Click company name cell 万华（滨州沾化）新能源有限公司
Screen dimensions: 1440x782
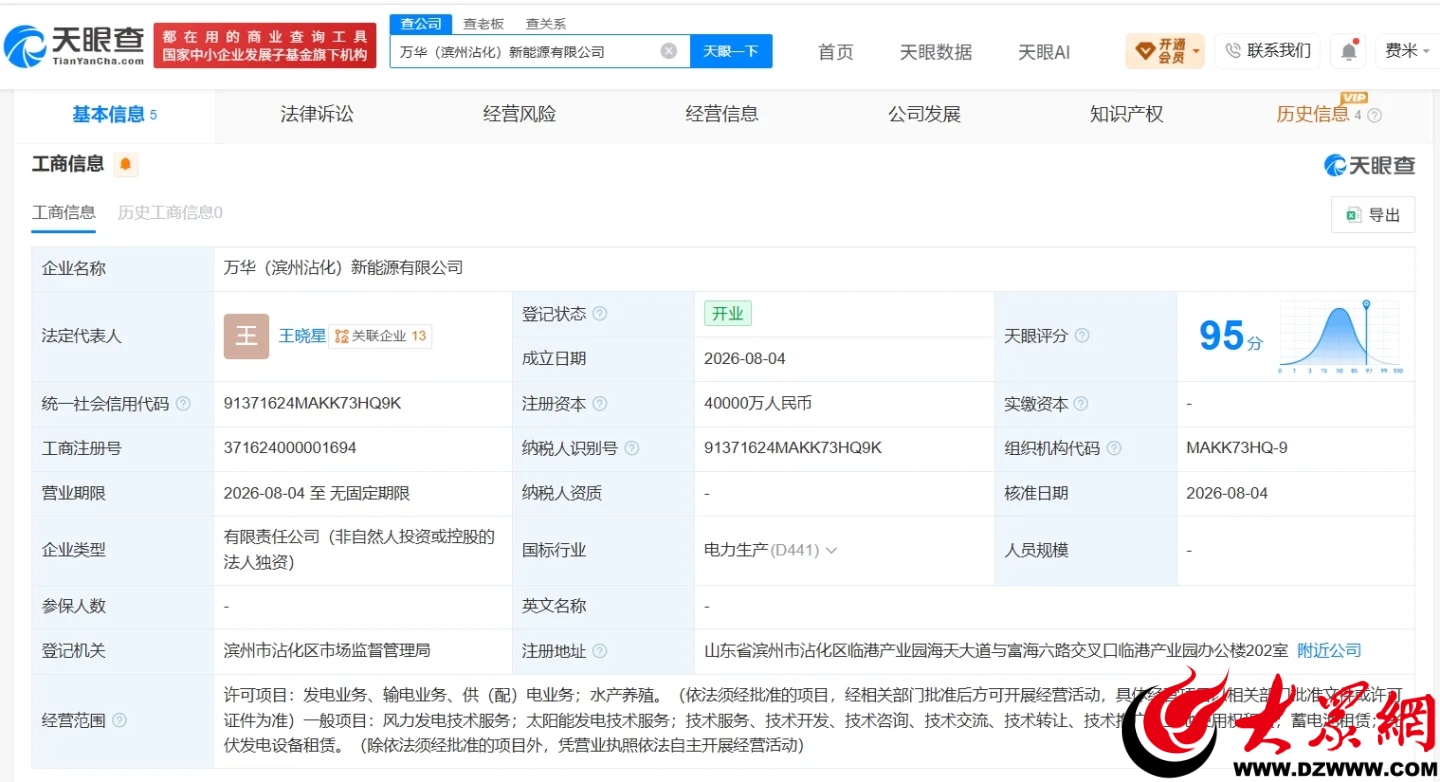click(x=344, y=268)
